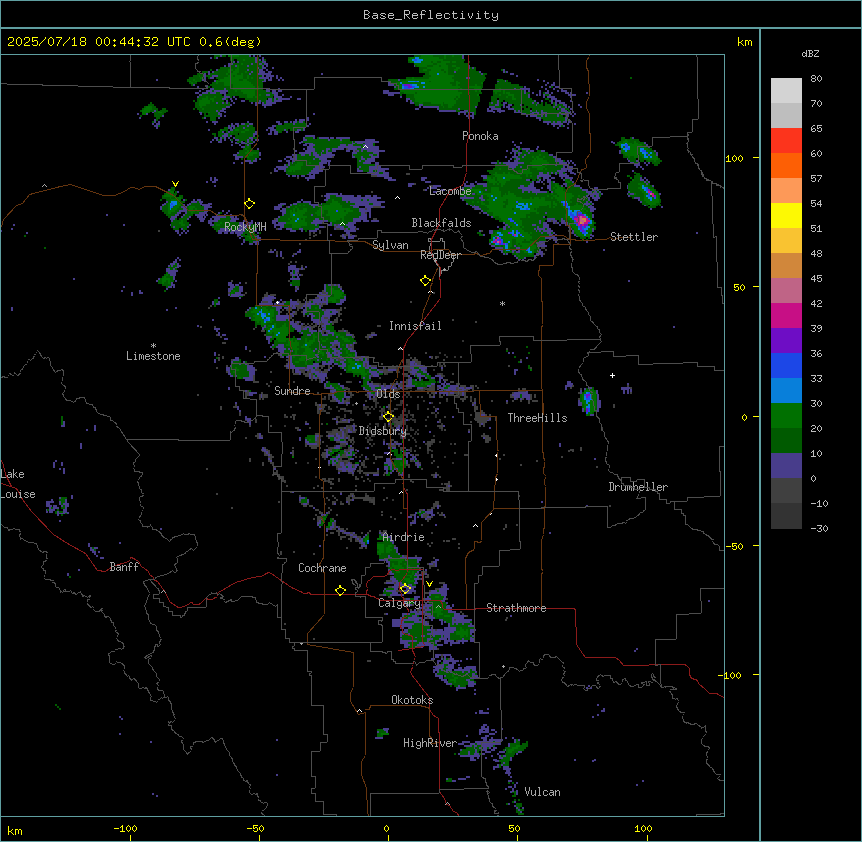This screenshot has width=862, height=842.
Task: Click the Sylvan label
Action: coord(390,245)
